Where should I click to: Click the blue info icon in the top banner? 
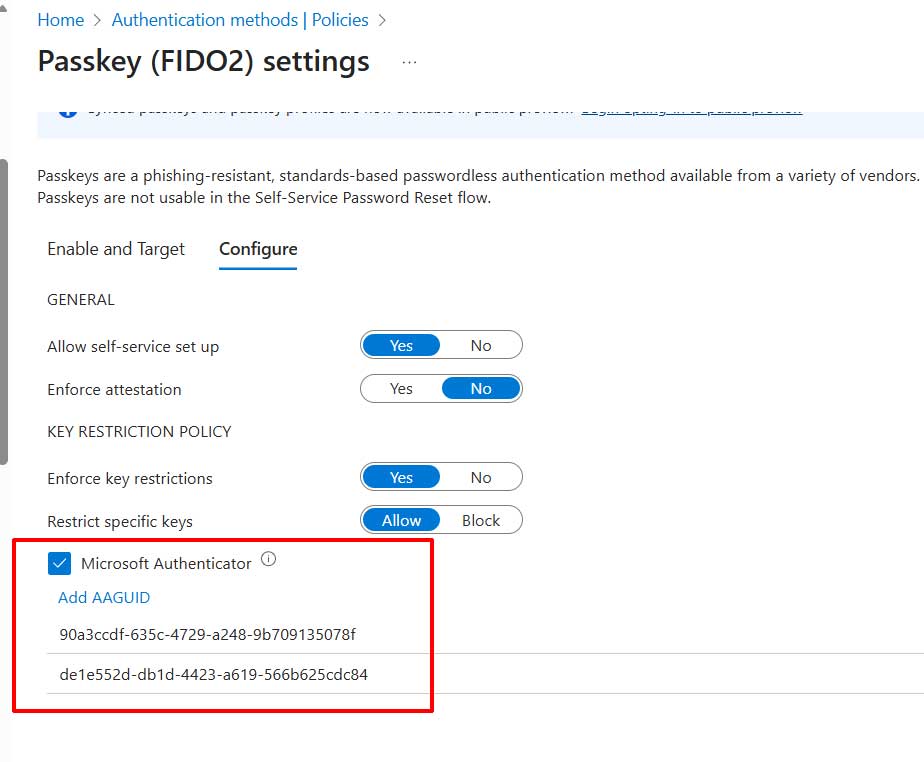(68, 112)
